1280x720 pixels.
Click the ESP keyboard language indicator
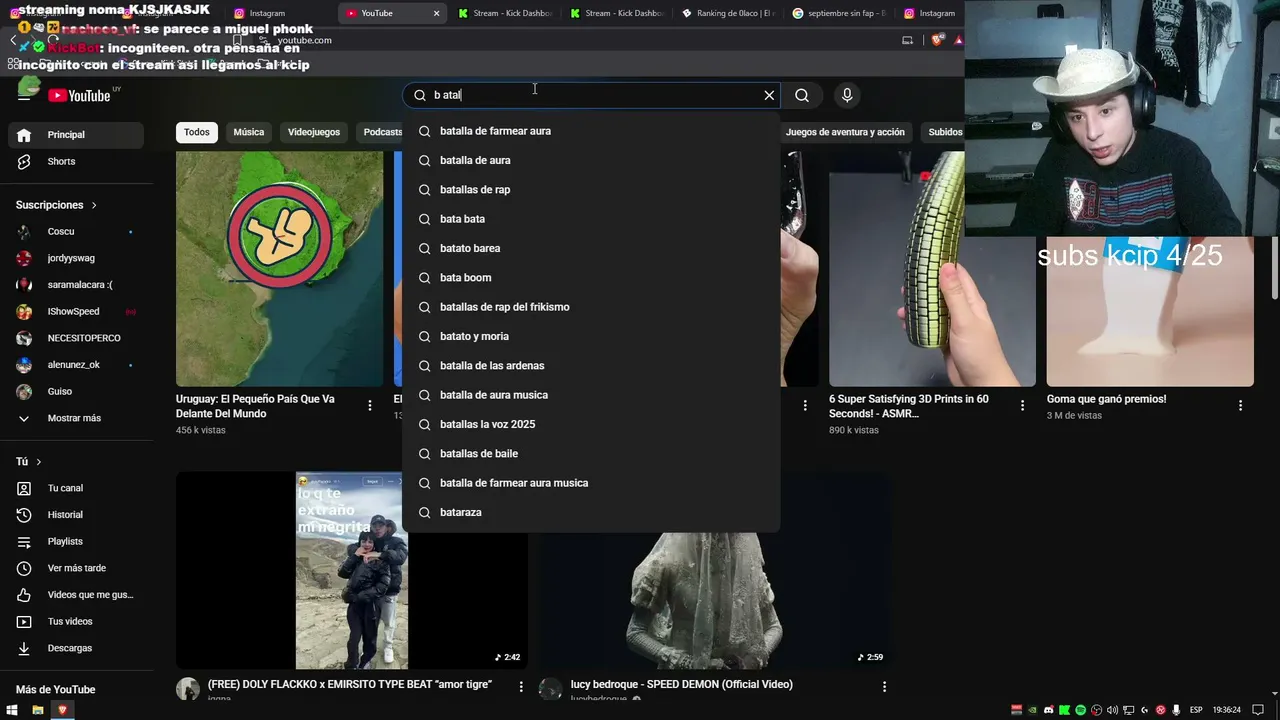(x=1196, y=710)
